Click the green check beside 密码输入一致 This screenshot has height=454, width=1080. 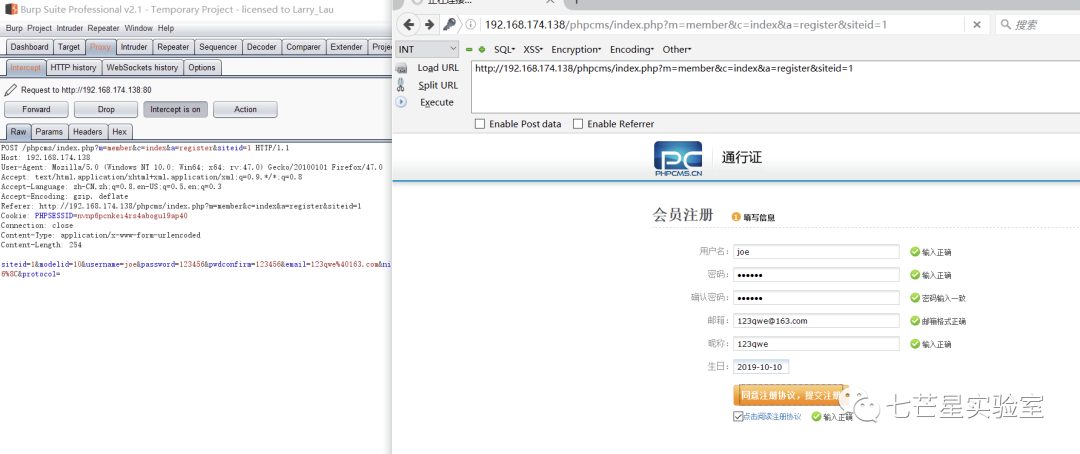915,298
